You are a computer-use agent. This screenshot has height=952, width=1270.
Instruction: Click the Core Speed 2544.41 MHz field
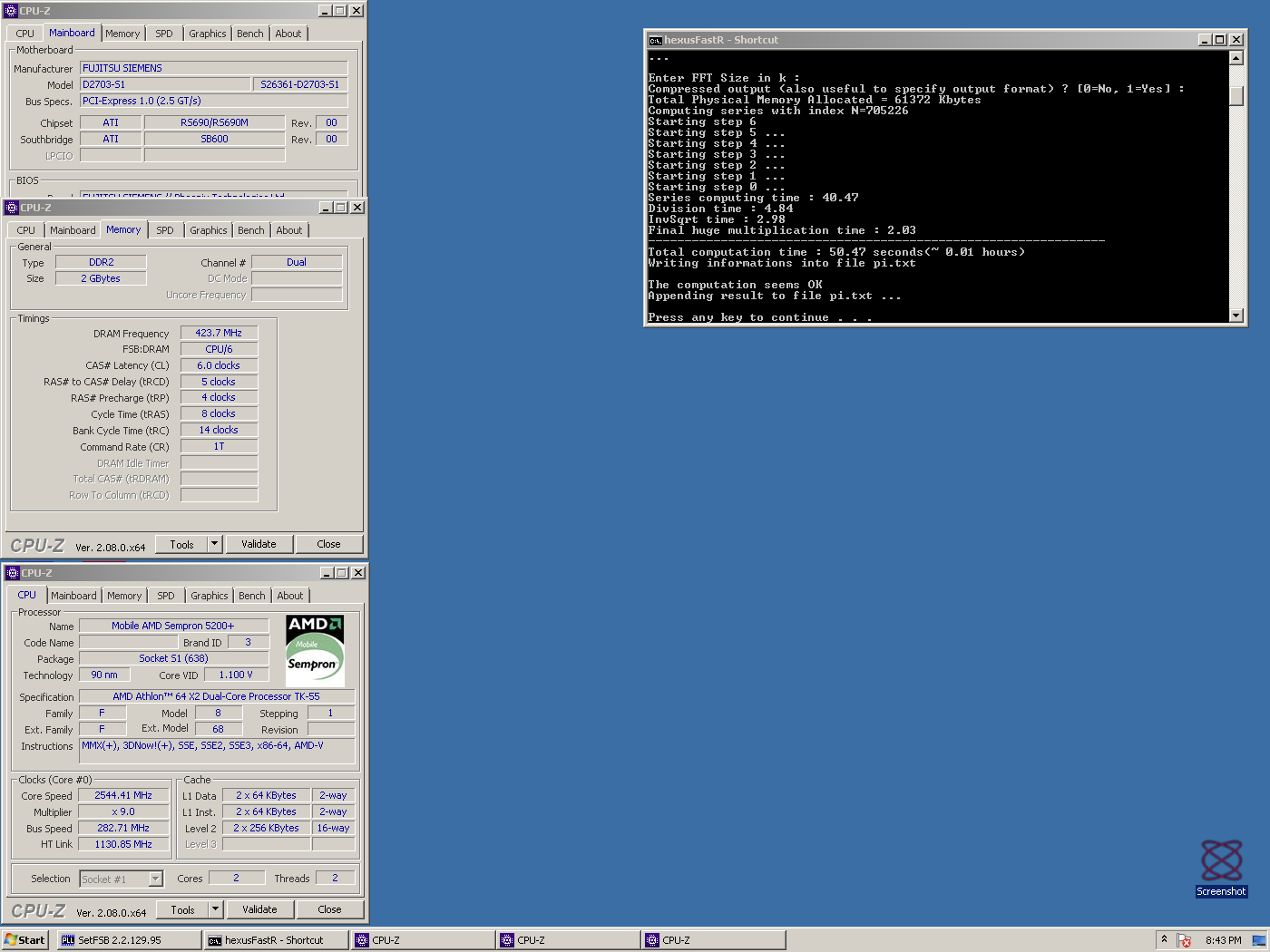123,795
